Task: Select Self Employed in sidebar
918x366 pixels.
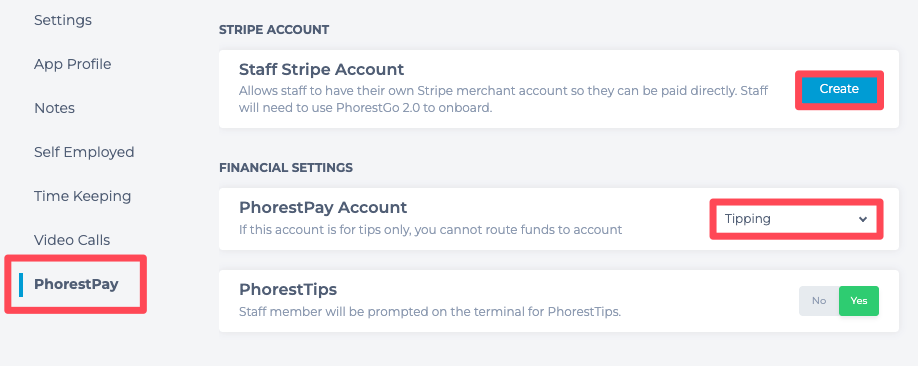Action: [x=84, y=152]
